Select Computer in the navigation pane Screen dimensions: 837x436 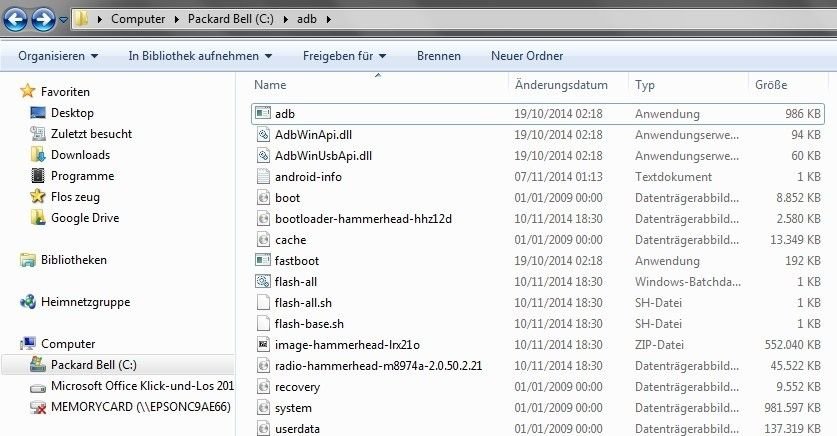click(68, 344)
